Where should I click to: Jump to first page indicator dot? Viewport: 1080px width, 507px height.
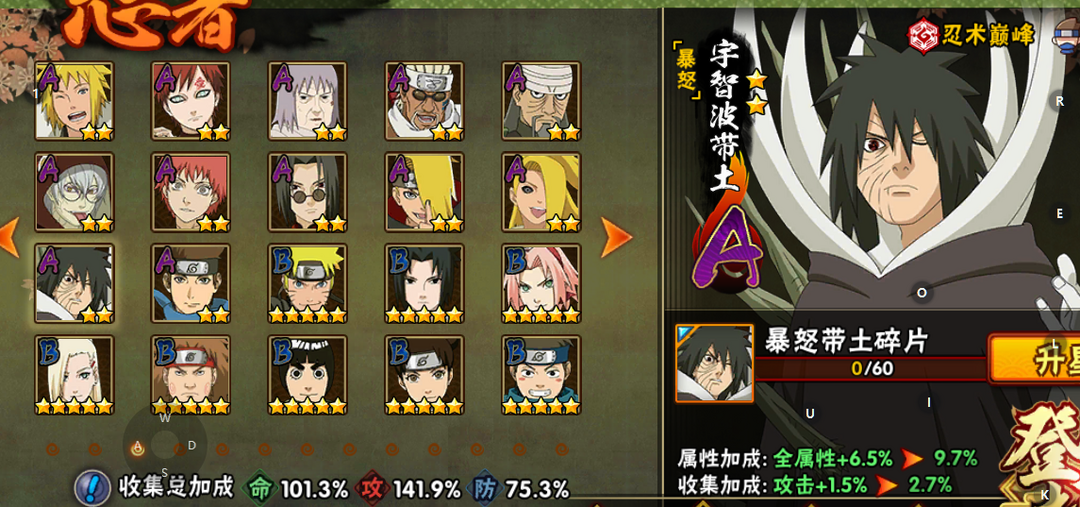[52, 450]
